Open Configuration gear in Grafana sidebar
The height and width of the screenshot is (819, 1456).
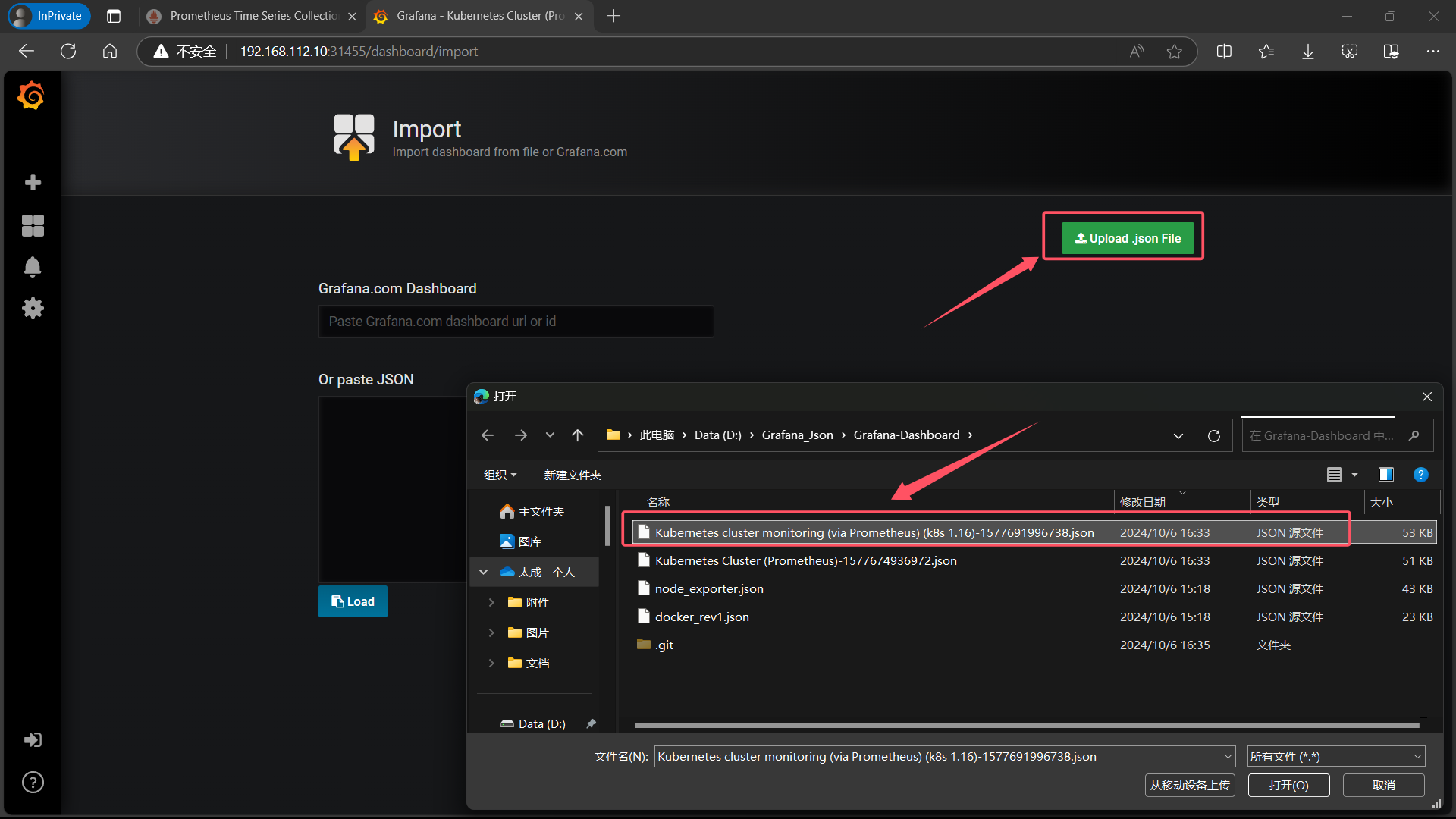pyautogui.click(x=33, y=308)
